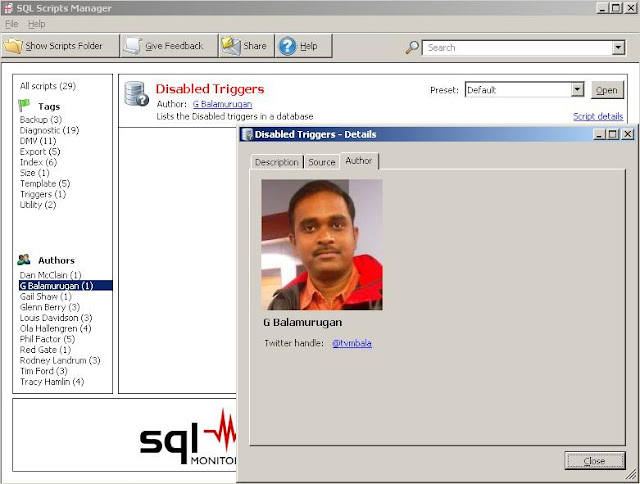Select author Tracy Hamlin (4)

click(x=52, y=381)
